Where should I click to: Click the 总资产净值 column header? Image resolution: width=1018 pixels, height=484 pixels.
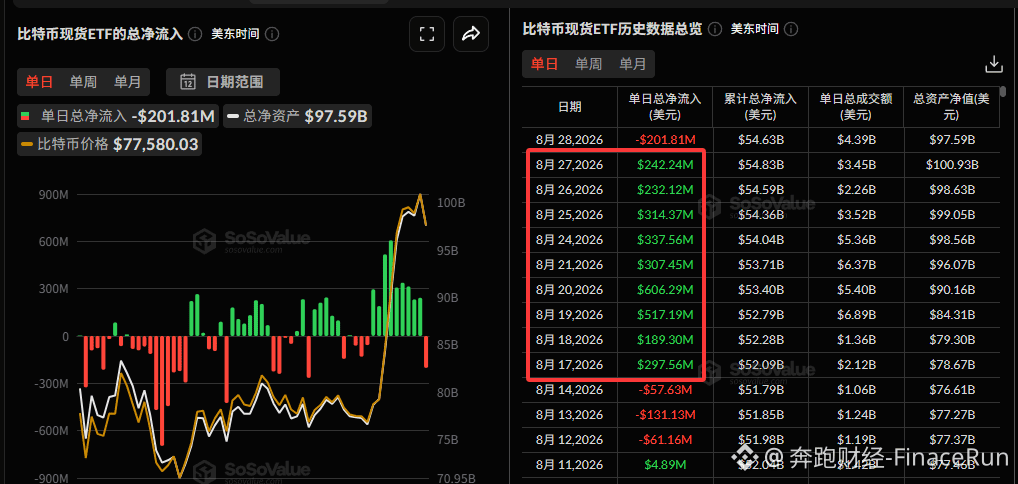950,107
